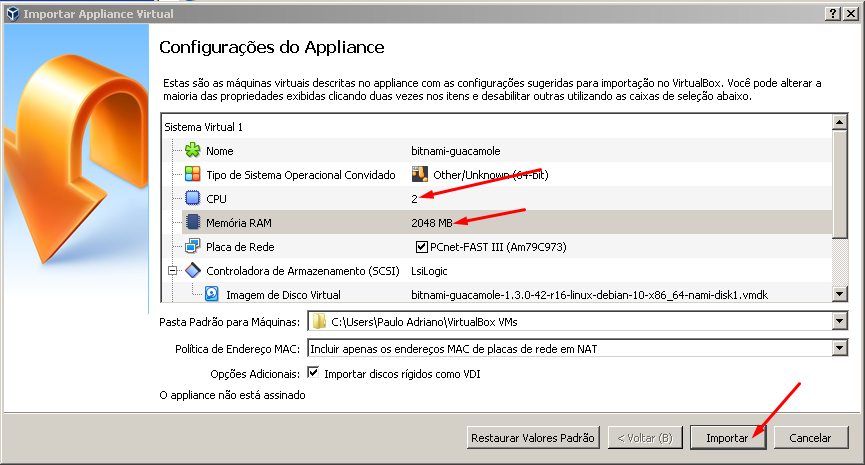Select the Placa de Rede network icon
This screenshot has height=465, width=865.
click(x=193, y=246)
